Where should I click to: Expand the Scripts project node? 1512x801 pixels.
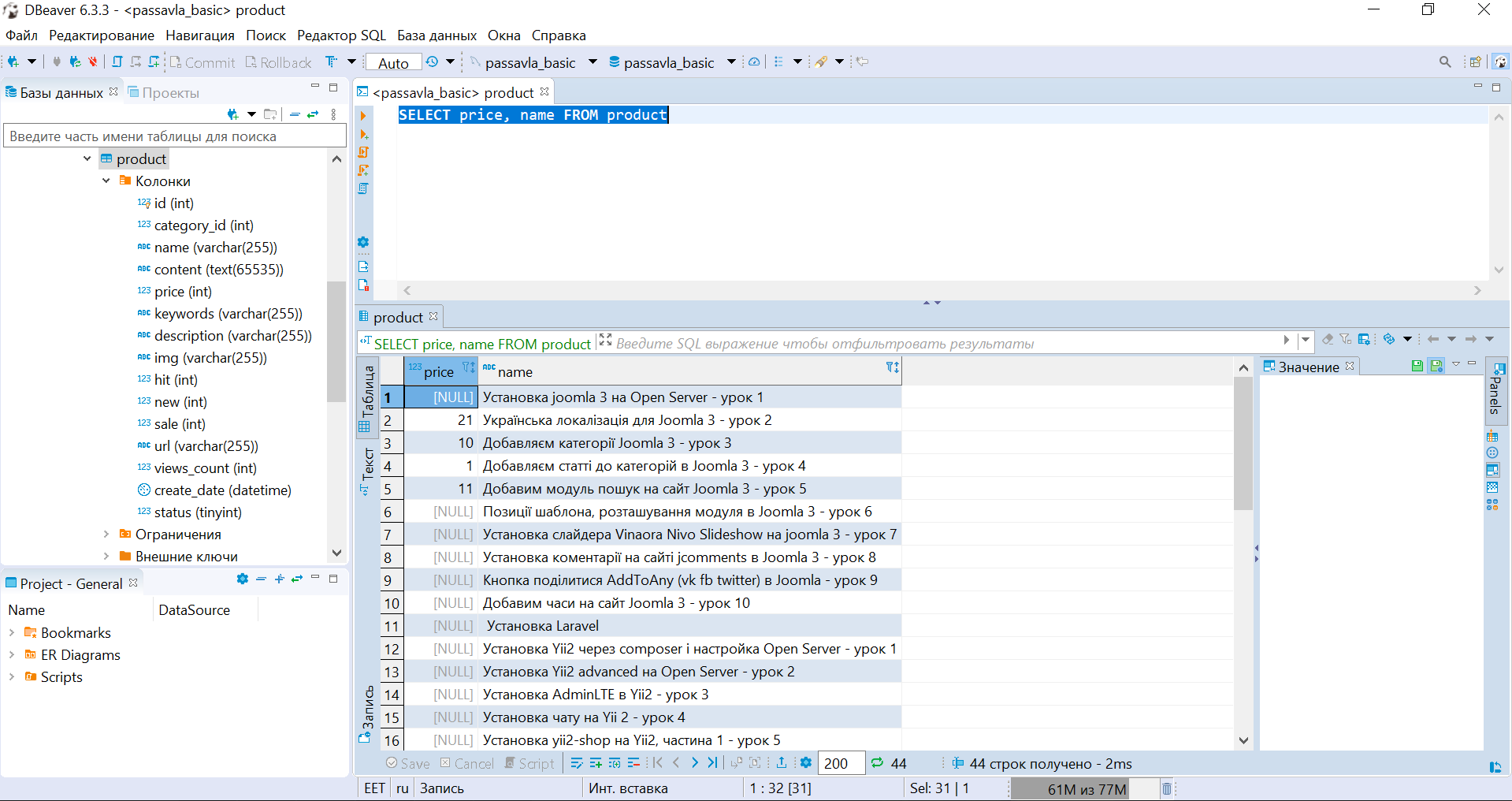(x=12, y=676)
